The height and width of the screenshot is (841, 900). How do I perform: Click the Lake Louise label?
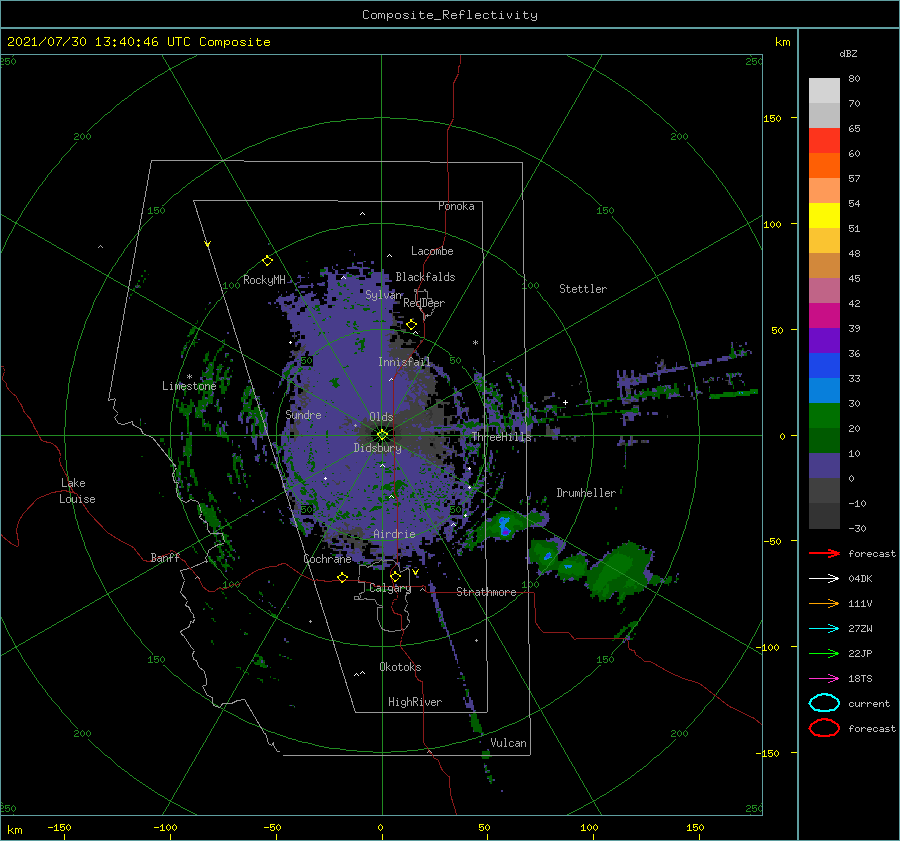(x=77, y=491)
